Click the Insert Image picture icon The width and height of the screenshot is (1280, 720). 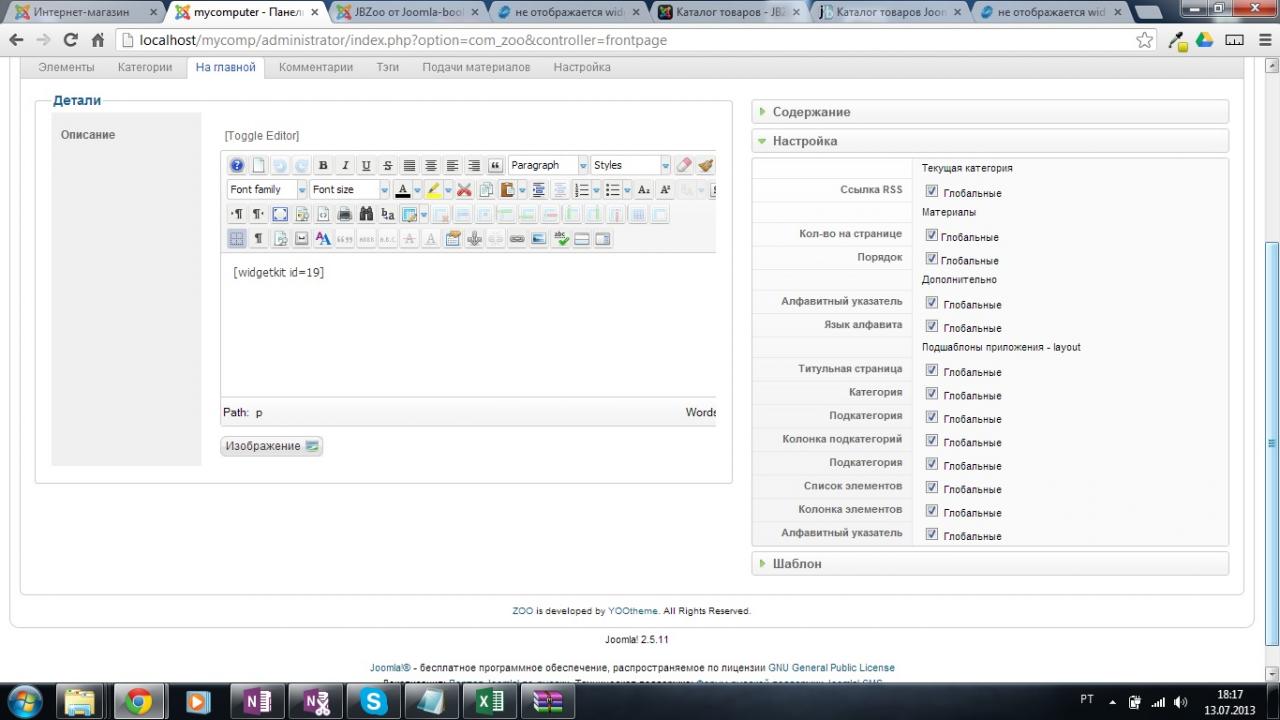pos(539,239)
